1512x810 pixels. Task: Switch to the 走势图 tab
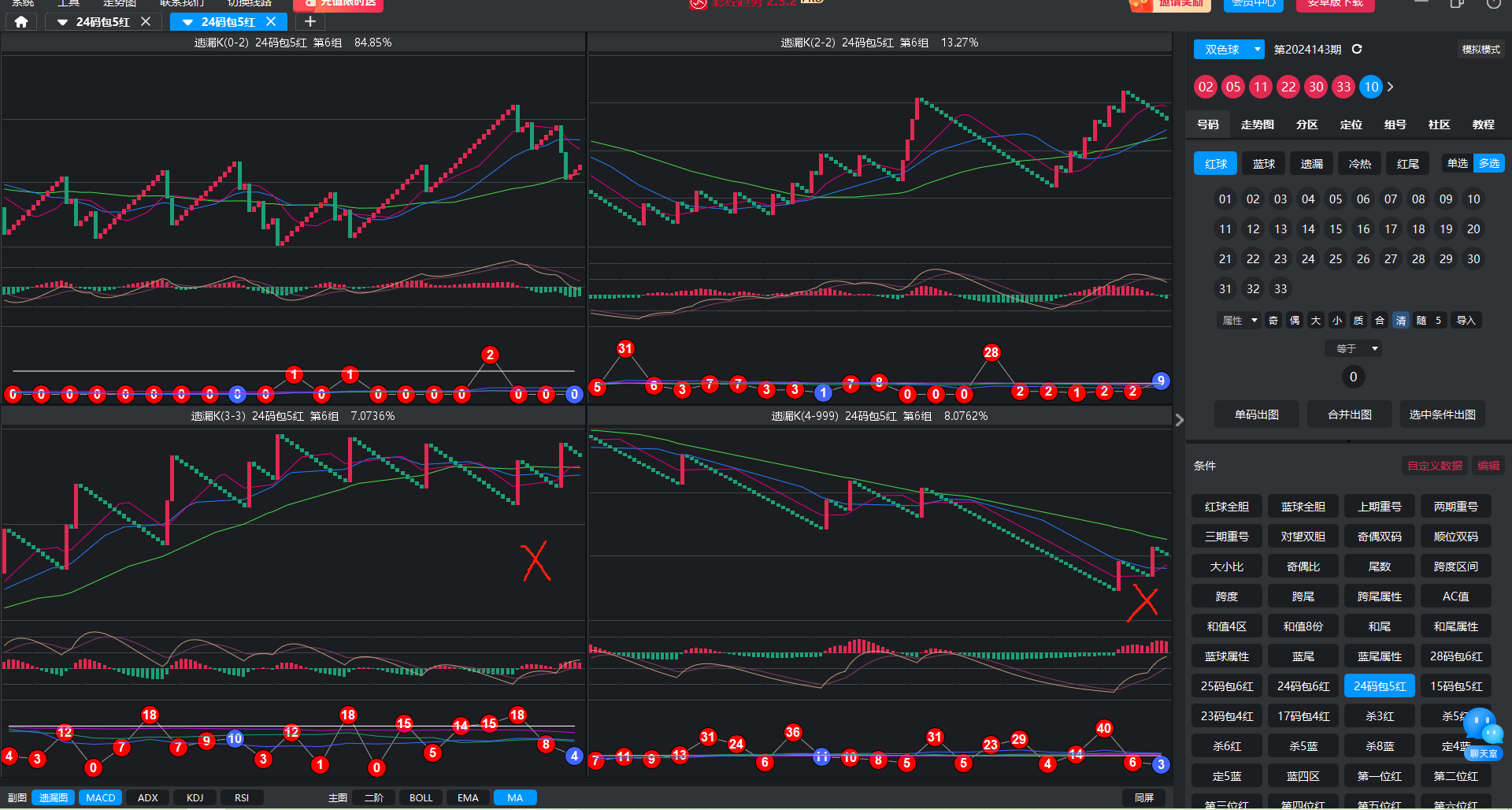click(1257, 124)
